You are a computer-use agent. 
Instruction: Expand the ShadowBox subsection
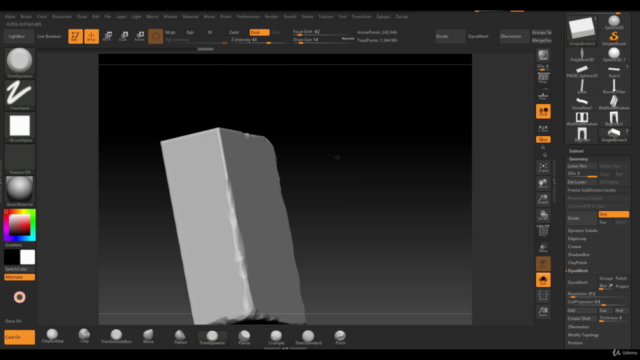click(578, 255)
